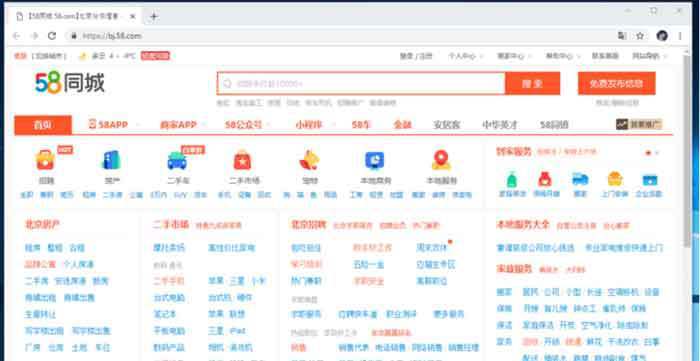The height and width of the screenshot is (361, 700).
Task: Expand the 58APP dropdown arrow
Action: click(x=137, y=125)
